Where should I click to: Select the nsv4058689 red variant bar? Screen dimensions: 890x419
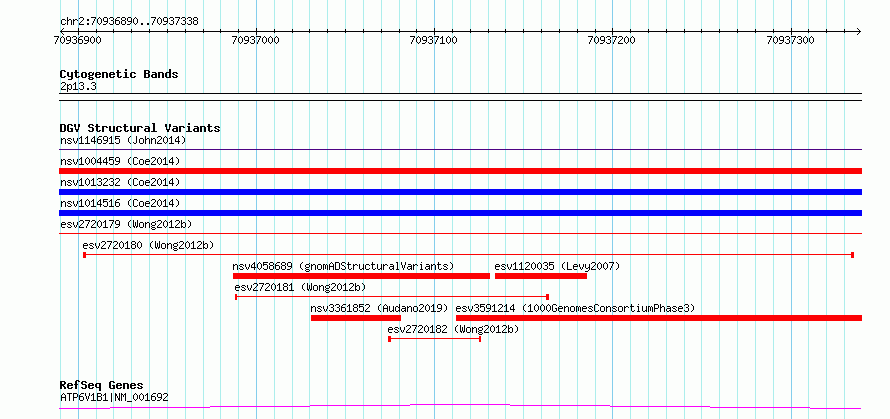click(361, 276)
